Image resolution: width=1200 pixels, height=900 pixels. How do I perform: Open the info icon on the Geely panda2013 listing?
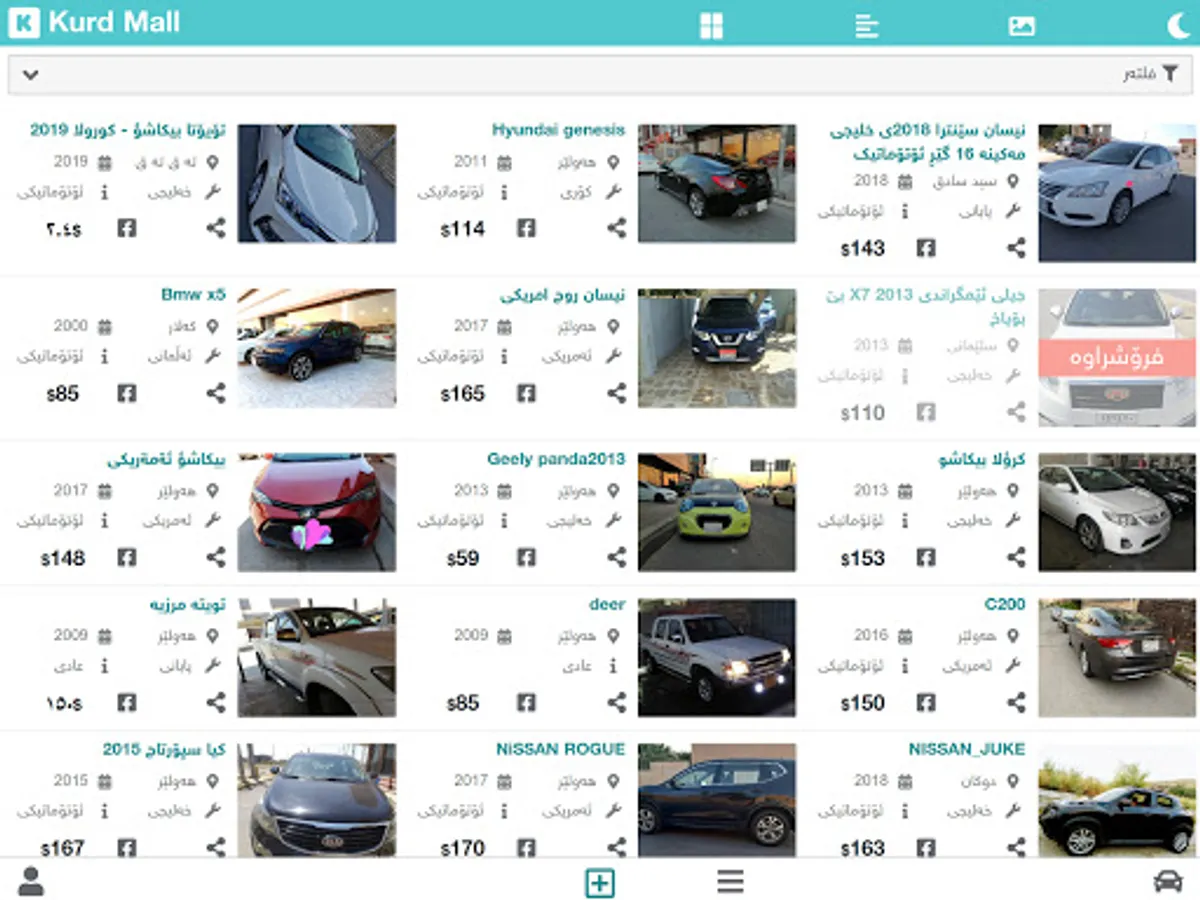(x=506, y=521)
